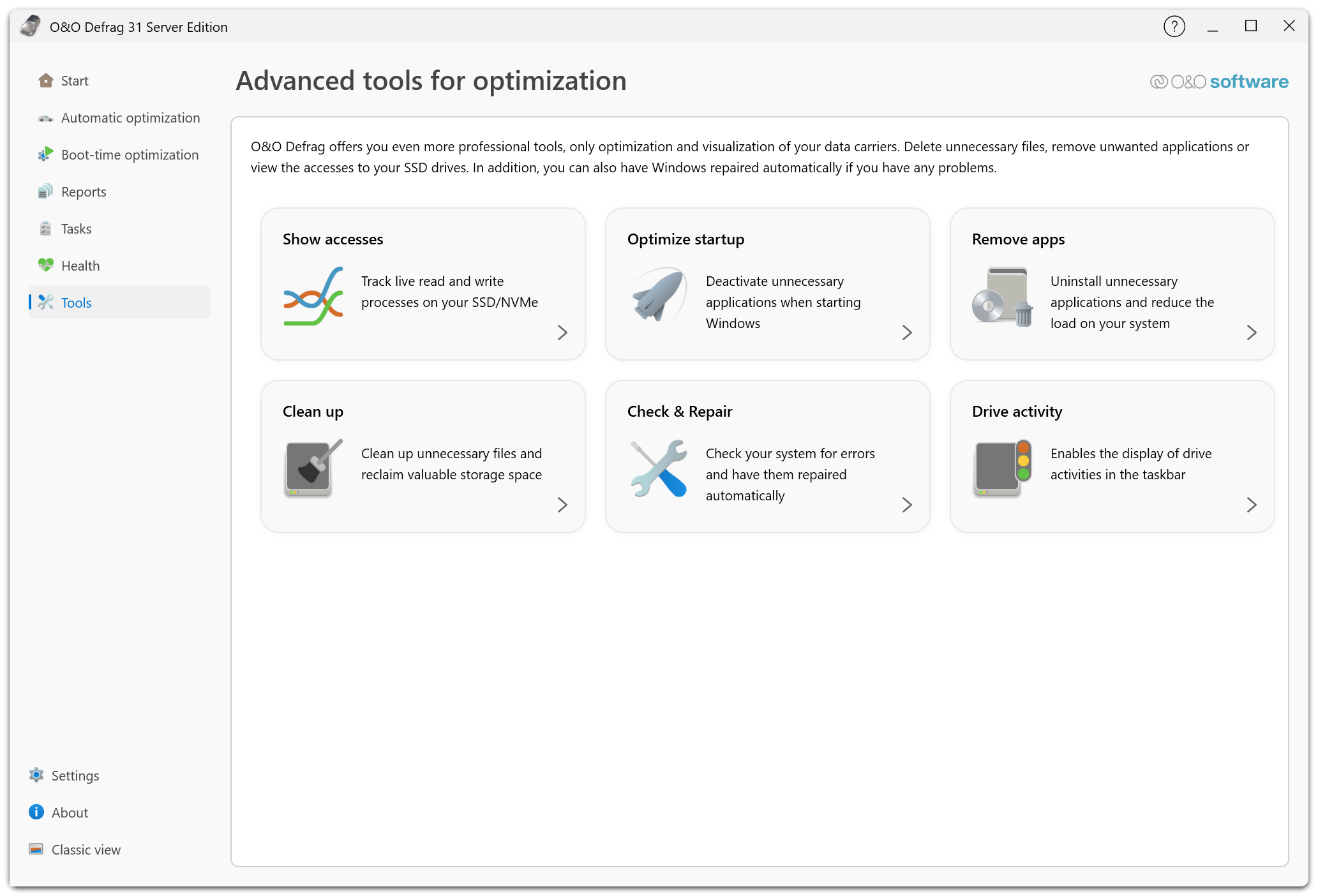The height and width of the screenshot is (896, 1318).
Task: Click the O&O software logo link
Action: (1219, 82)
